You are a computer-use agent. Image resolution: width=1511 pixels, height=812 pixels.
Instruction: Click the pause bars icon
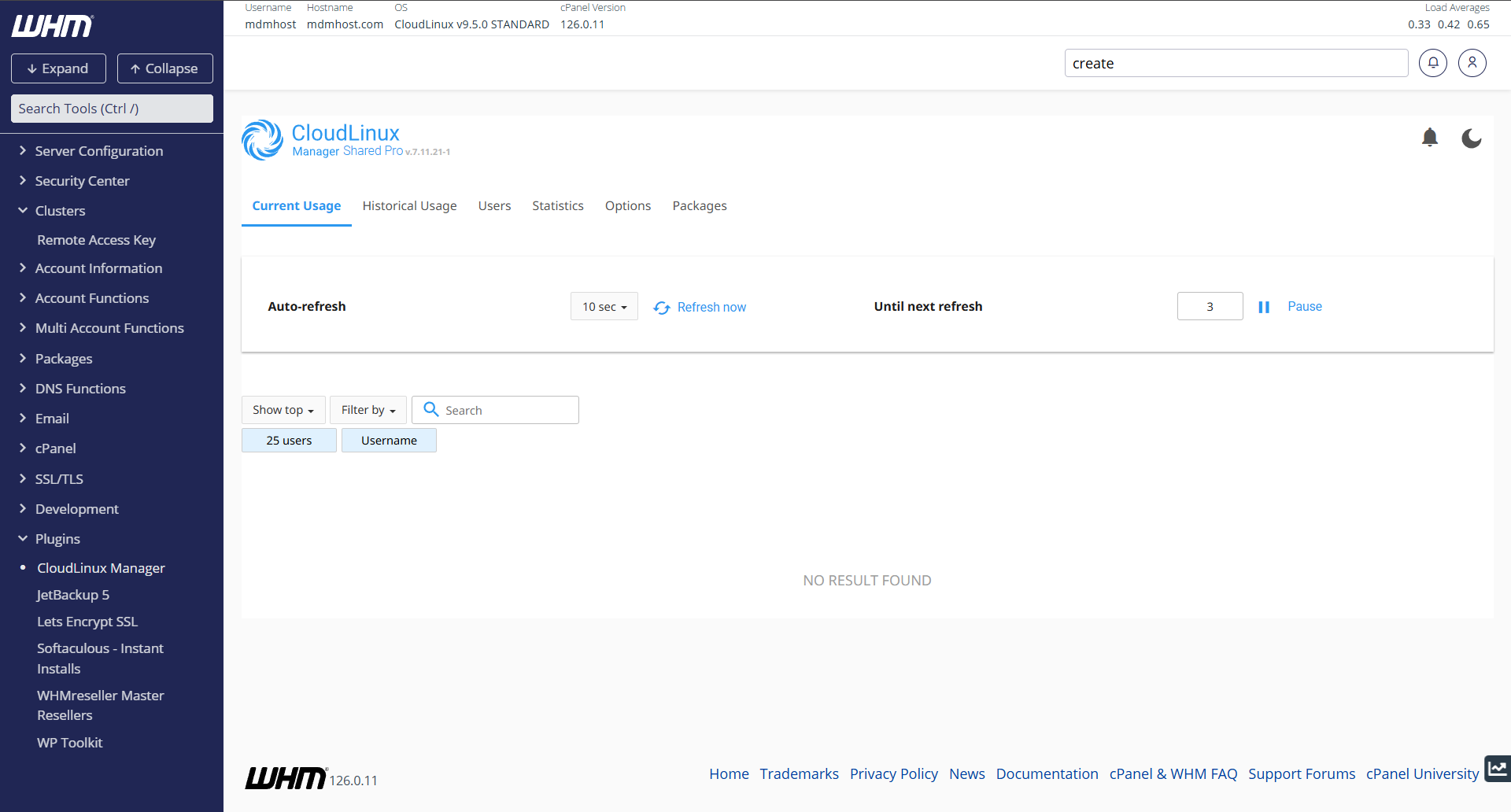click(x=1264, y=307)
